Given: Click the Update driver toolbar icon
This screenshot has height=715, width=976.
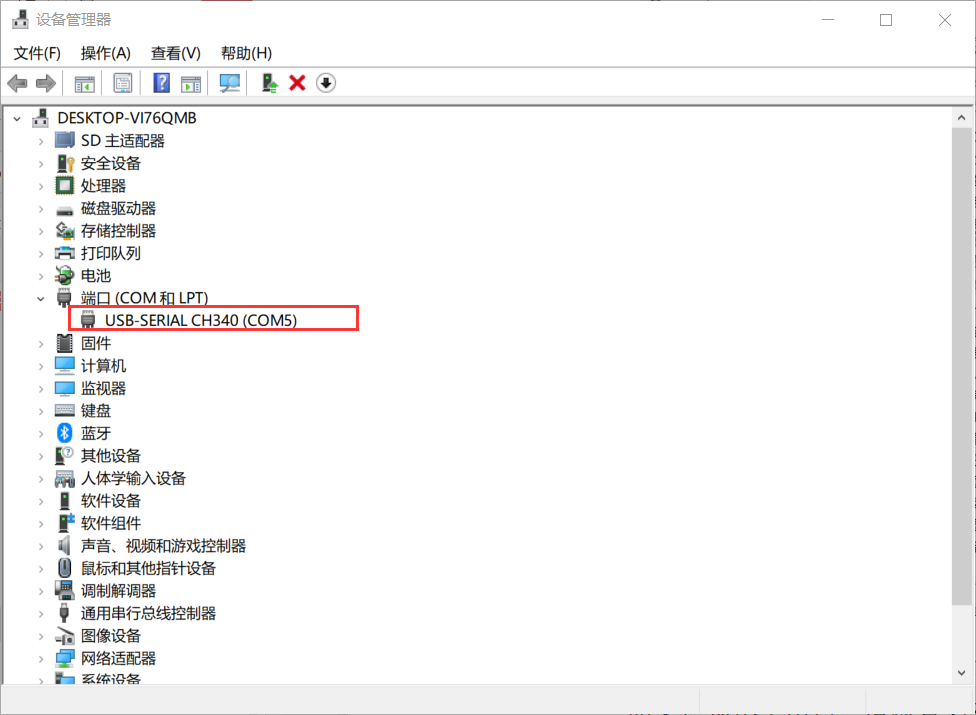Looking at the screenshot, I should tap(266, 83).
